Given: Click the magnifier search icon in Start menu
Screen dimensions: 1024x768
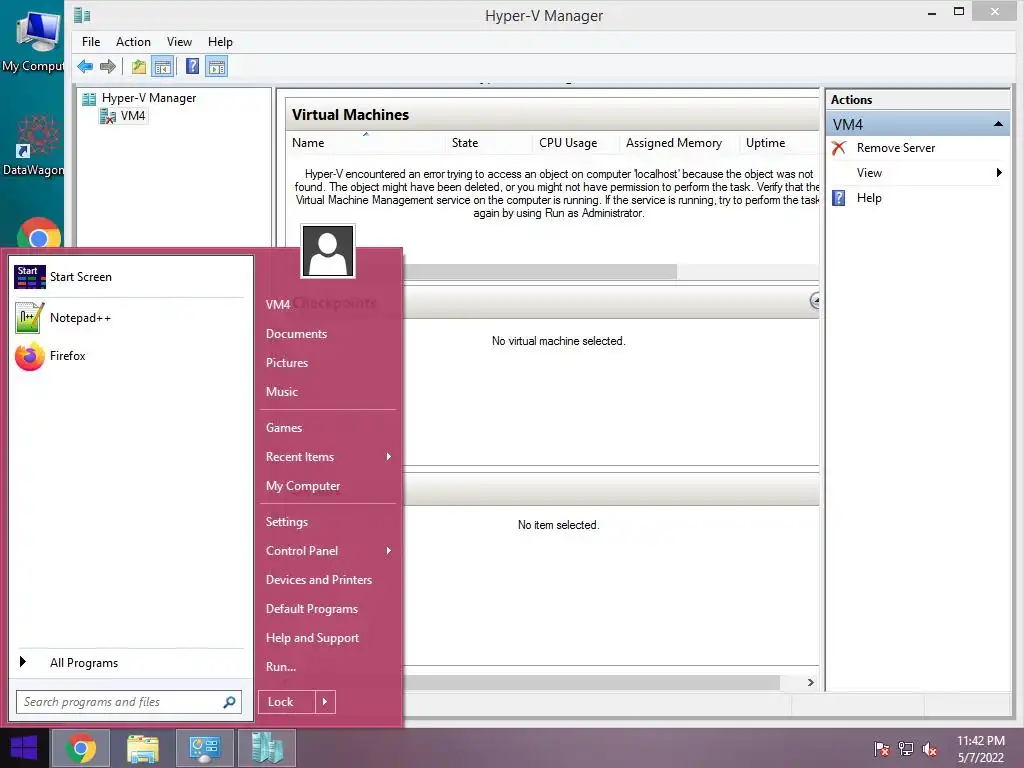Looking at the screenshot, I should tap(229, 702).
